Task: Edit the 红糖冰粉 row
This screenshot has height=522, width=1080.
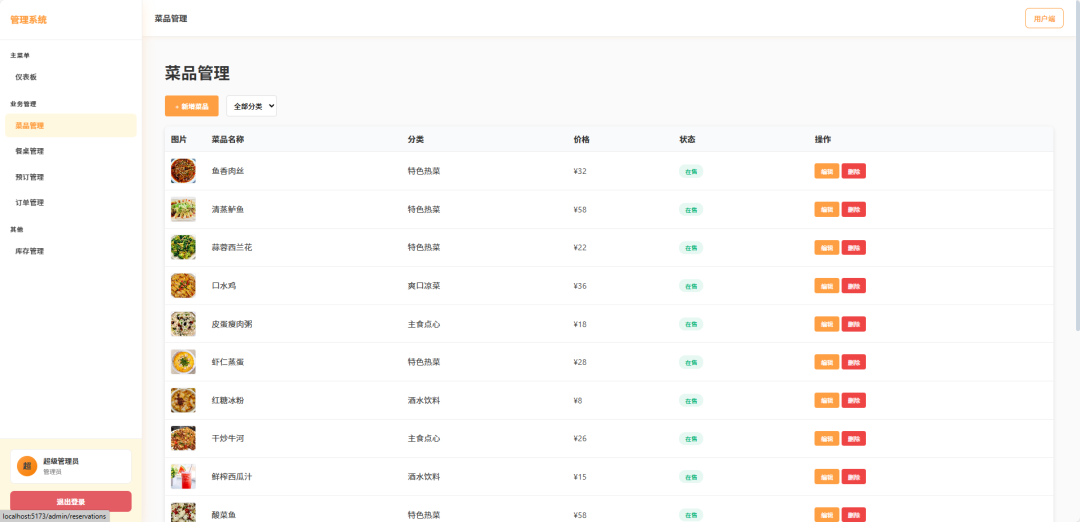Action: pos(827,400)
